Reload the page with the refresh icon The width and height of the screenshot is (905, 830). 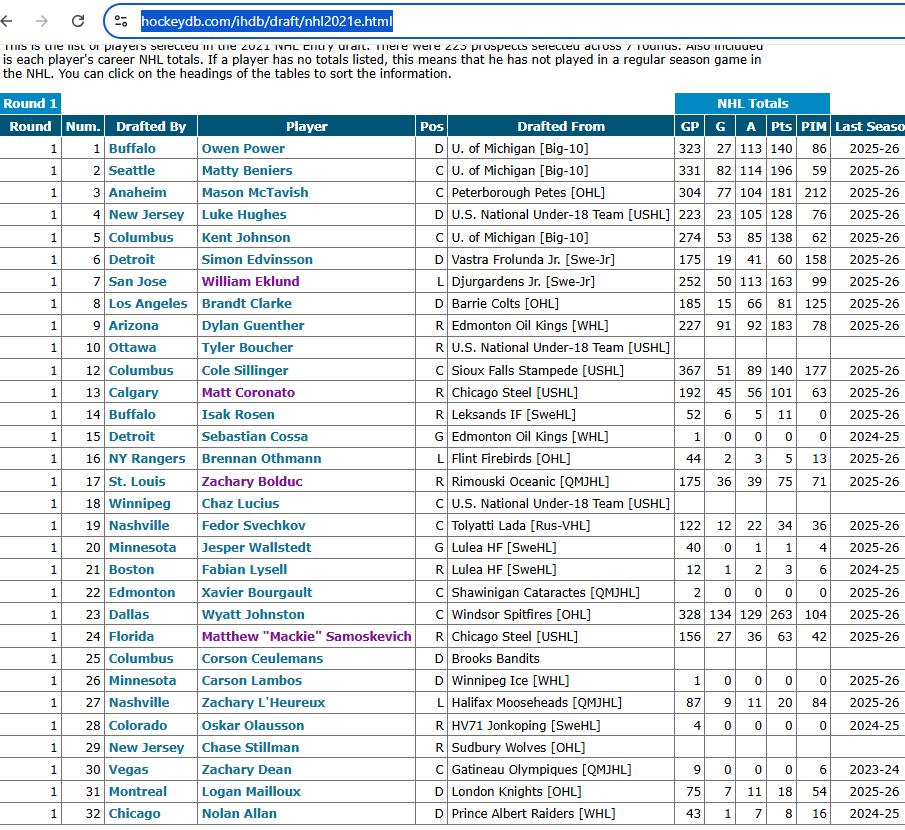pyautogui.click(x=78, y=21)
